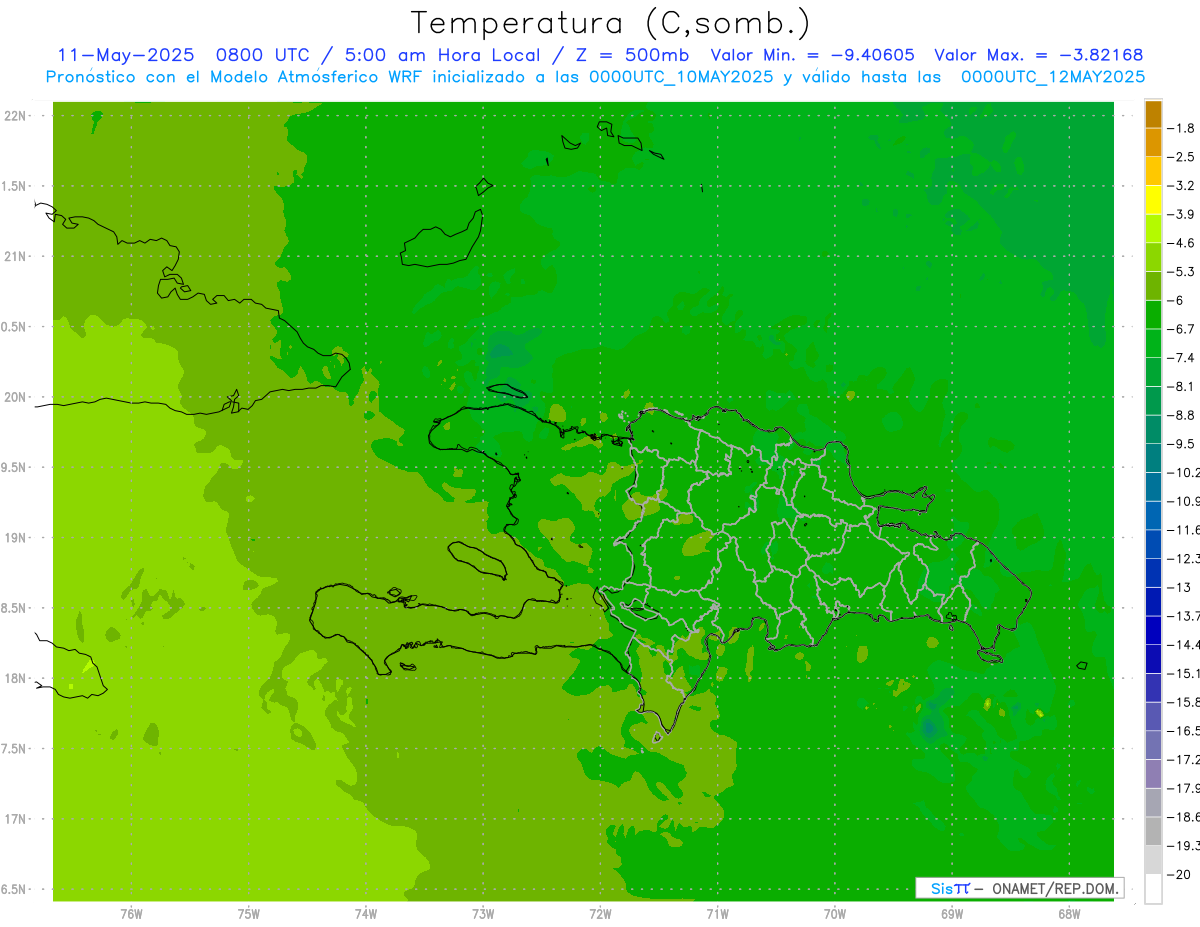Image resolution: width=1200 pixels, height=927 pixels.
Task: Select the teal legend swatch between -8.8 and -9.5
Action: (1153, 429)
